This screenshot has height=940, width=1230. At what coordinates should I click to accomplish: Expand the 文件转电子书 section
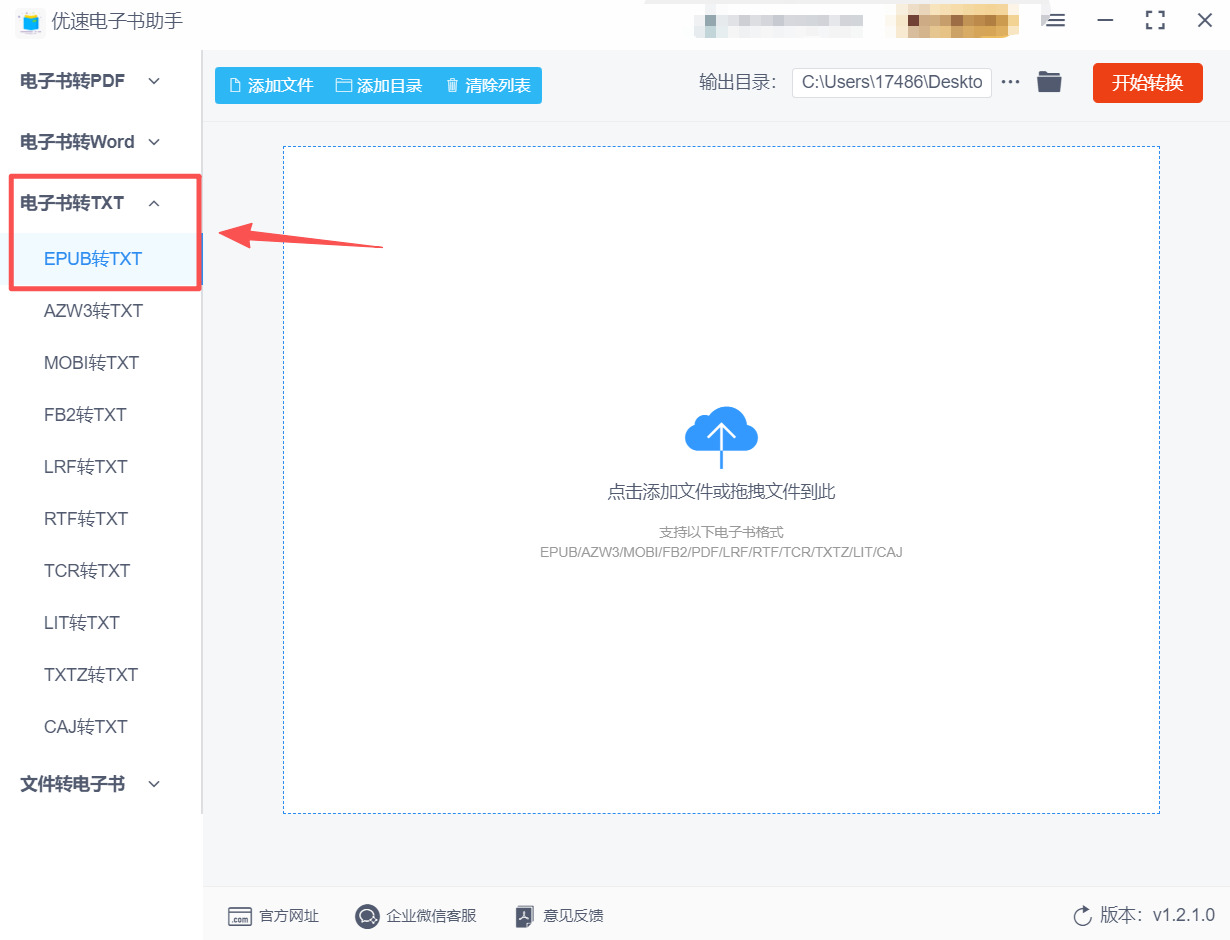click(x=153, y=784)
